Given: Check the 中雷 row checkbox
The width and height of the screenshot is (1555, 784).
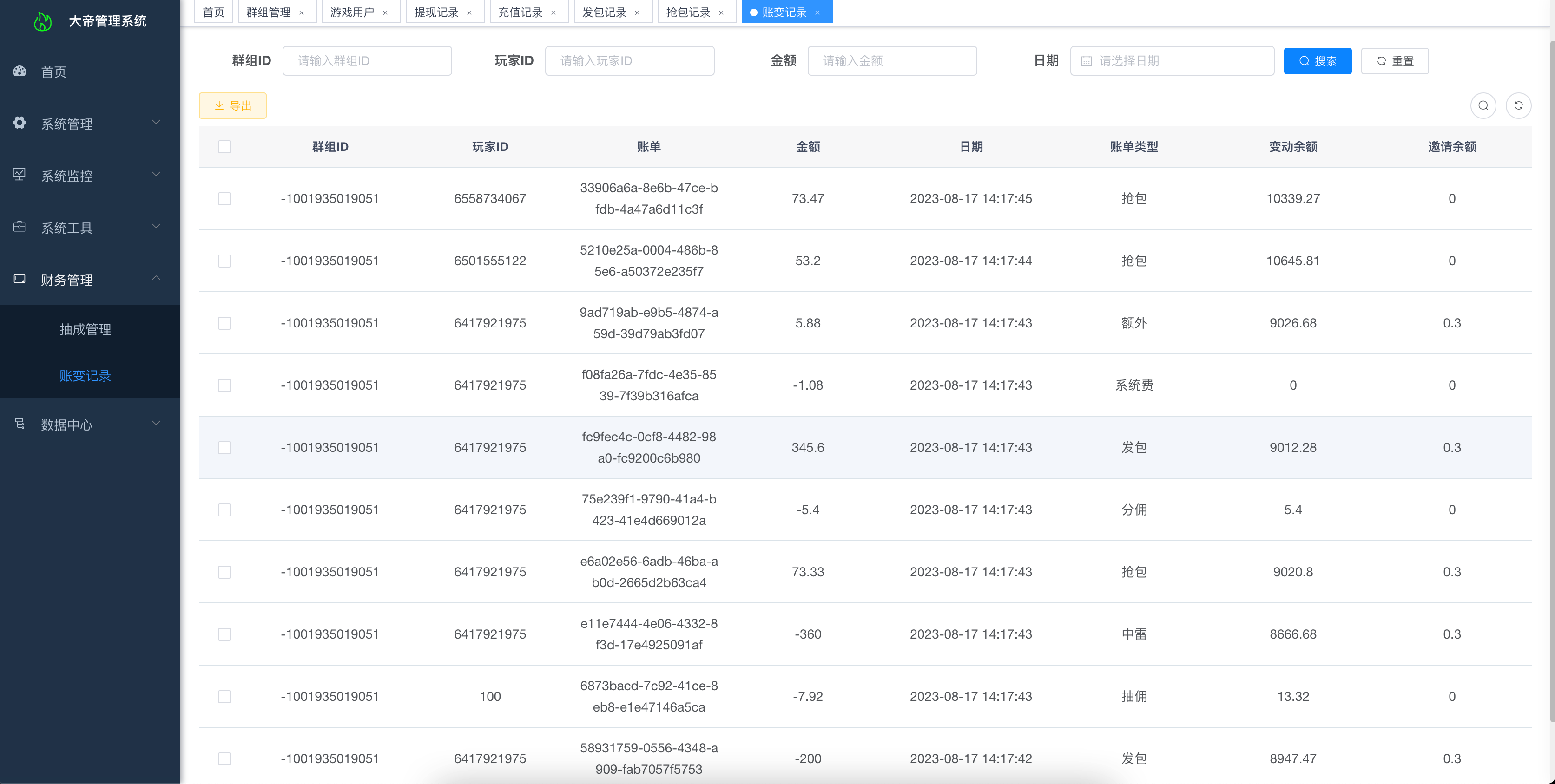Looking at the screenshot, I should (x=224, y=634).
